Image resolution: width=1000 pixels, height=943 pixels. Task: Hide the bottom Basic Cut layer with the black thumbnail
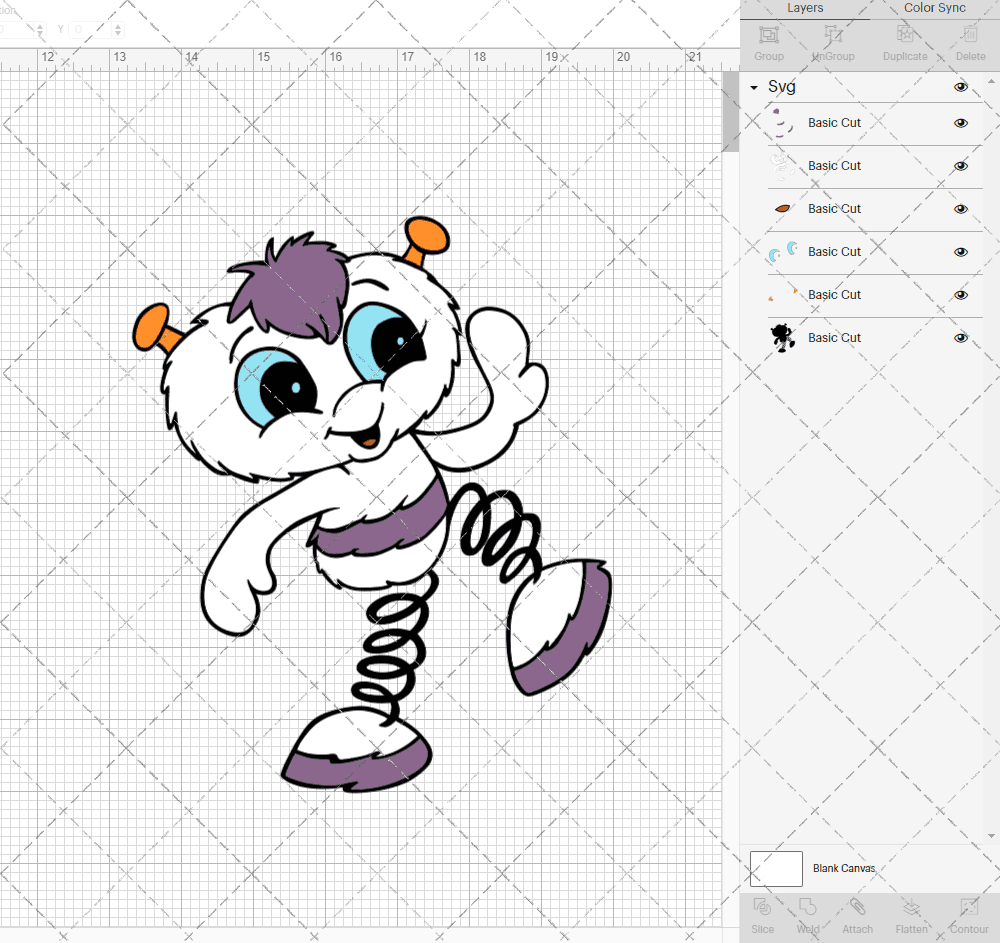(x=960, y=338)
